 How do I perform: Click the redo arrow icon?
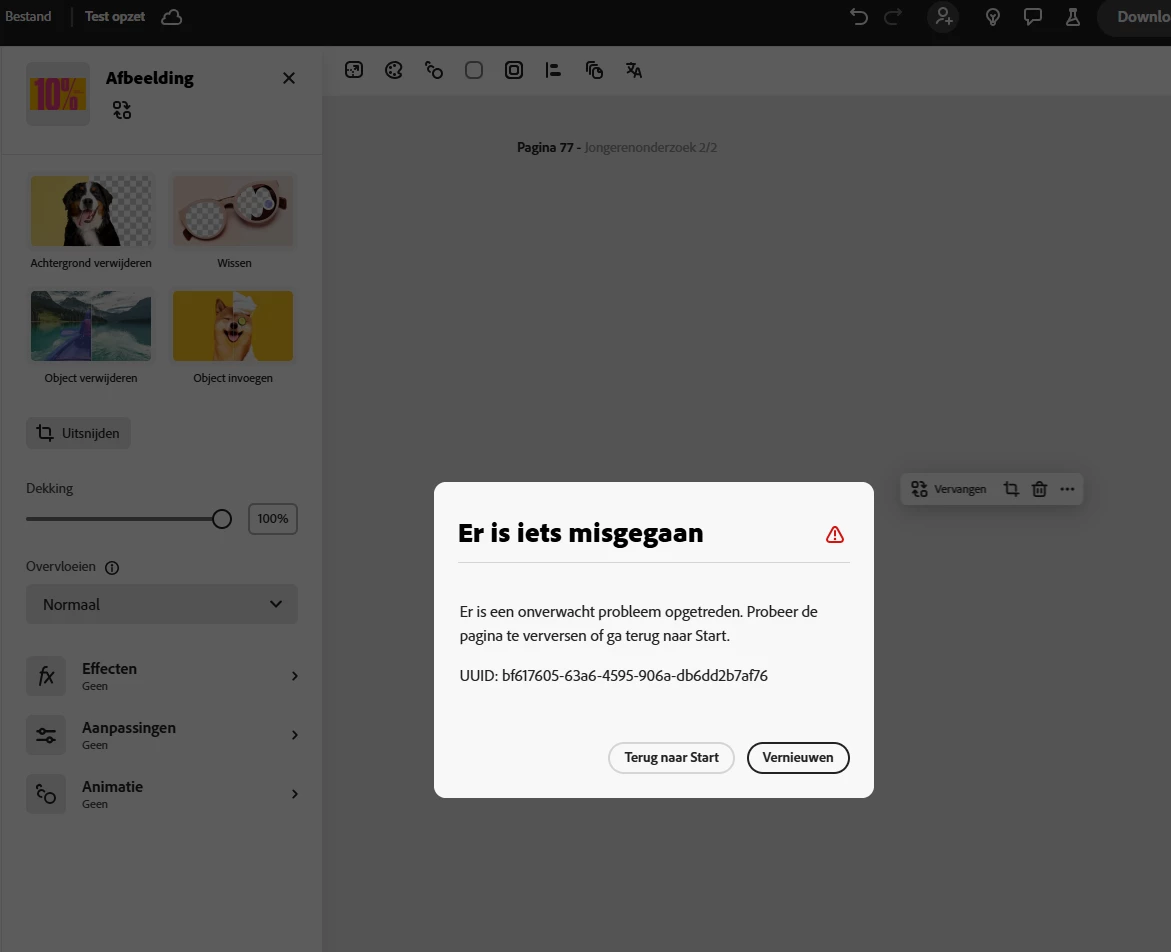pos(893,16)
